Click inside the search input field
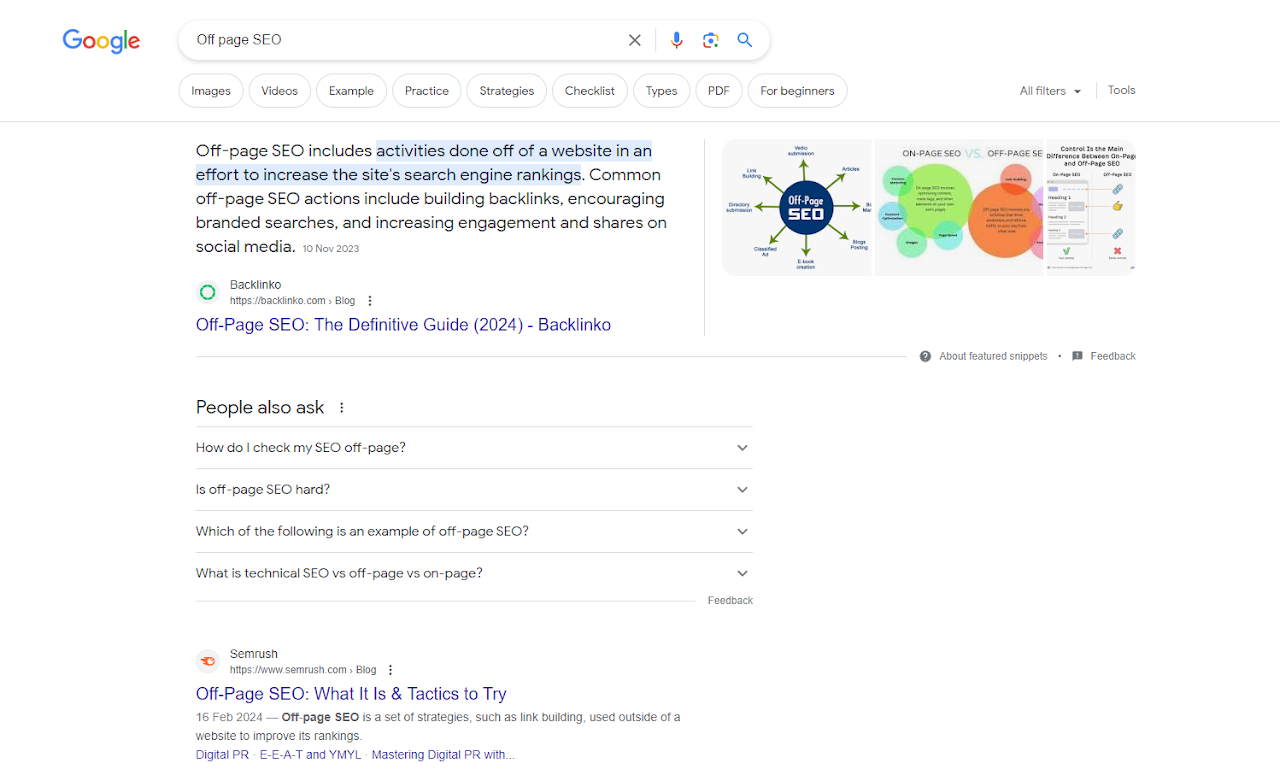Screen dimensions: 1280x775 coord(400,40)
